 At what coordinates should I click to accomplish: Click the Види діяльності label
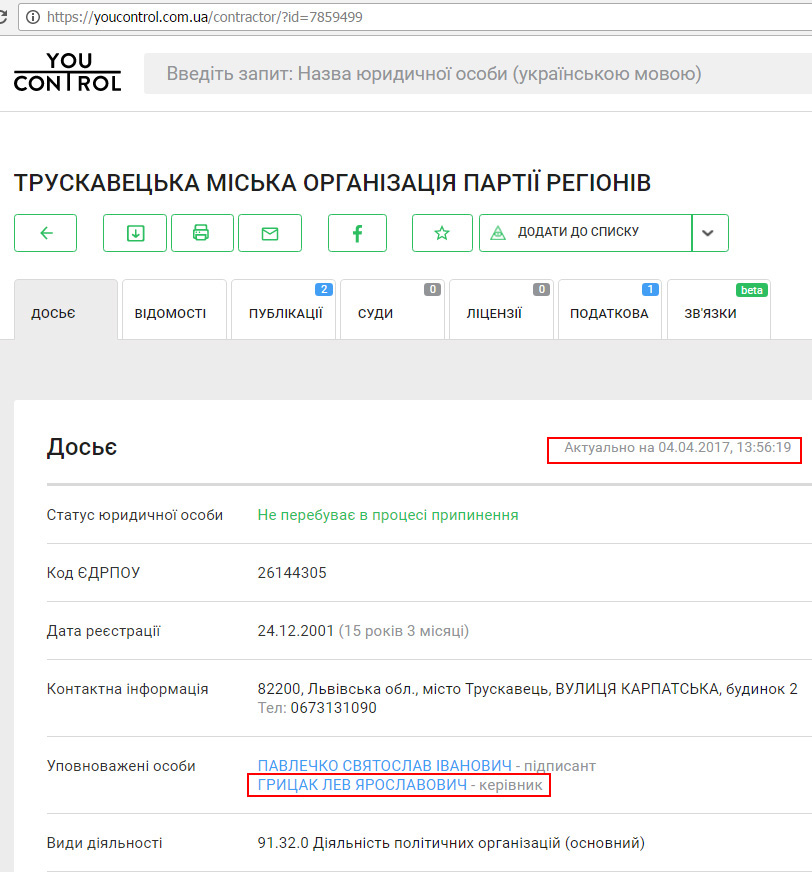[x=105, y=843]
